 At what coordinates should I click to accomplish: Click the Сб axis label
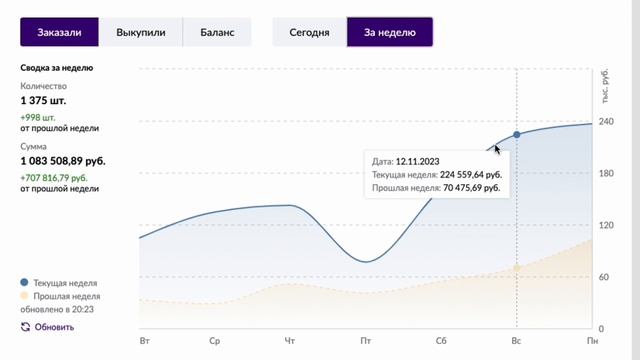click(x=441, y=341)
